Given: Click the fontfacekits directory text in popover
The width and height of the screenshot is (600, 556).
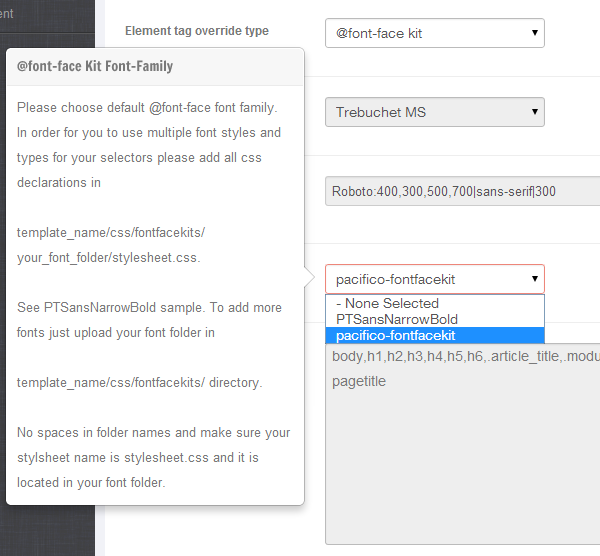Looking at the screenshot, I should tap(140, 383).
